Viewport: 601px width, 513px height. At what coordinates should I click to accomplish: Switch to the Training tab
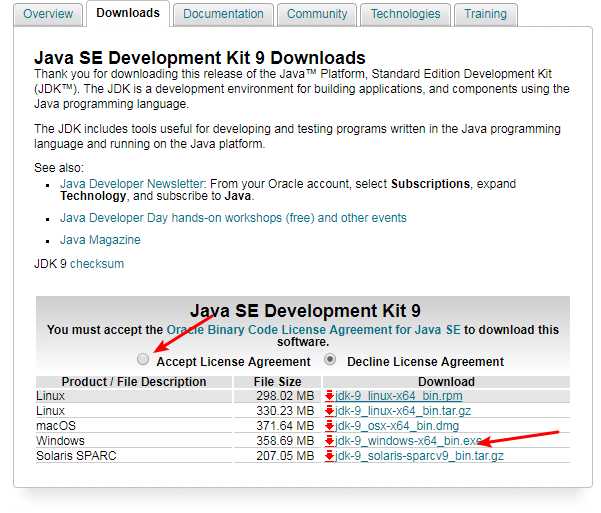(x=486, y=14)
